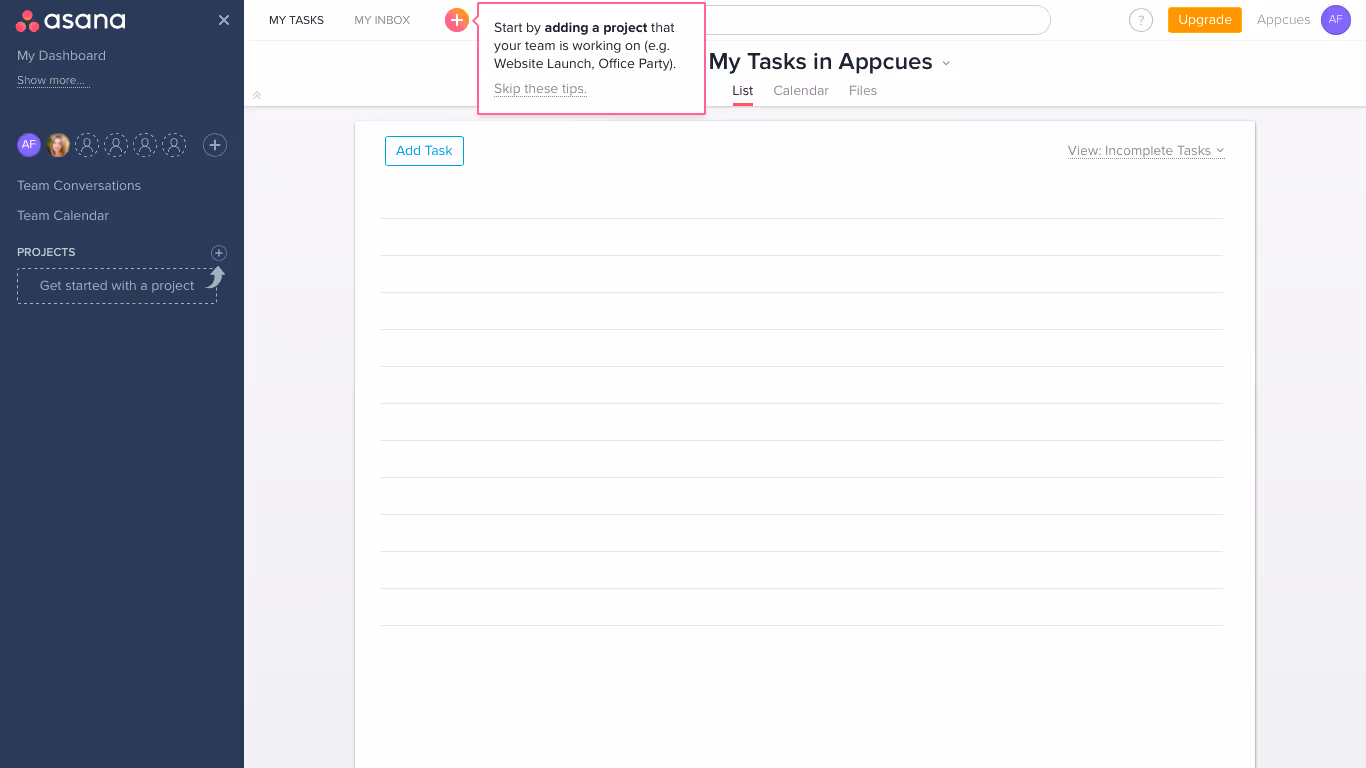Screen dimensions: 1366x768
Task: Open the help question mark icon
Action: point(1141,20)
